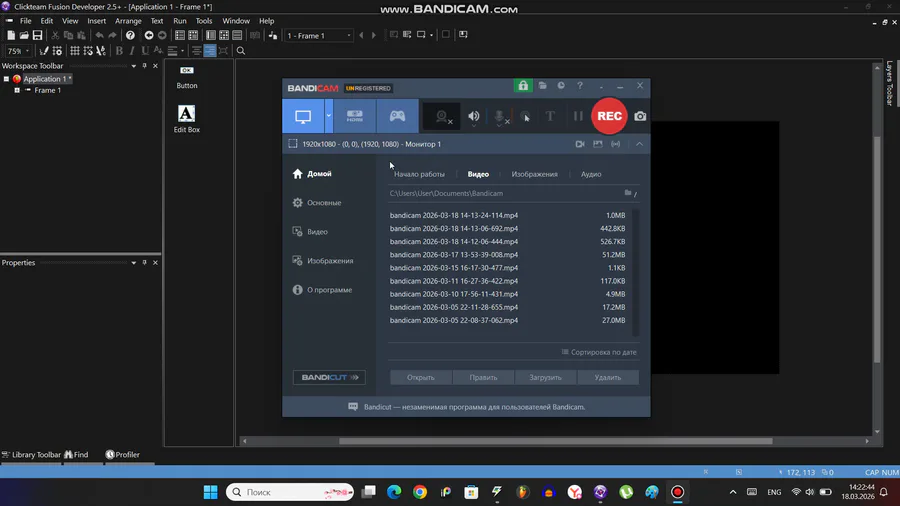Click video camera icon in resolution bar
This screenshot has height=506, width=900.
pos(580,144)
